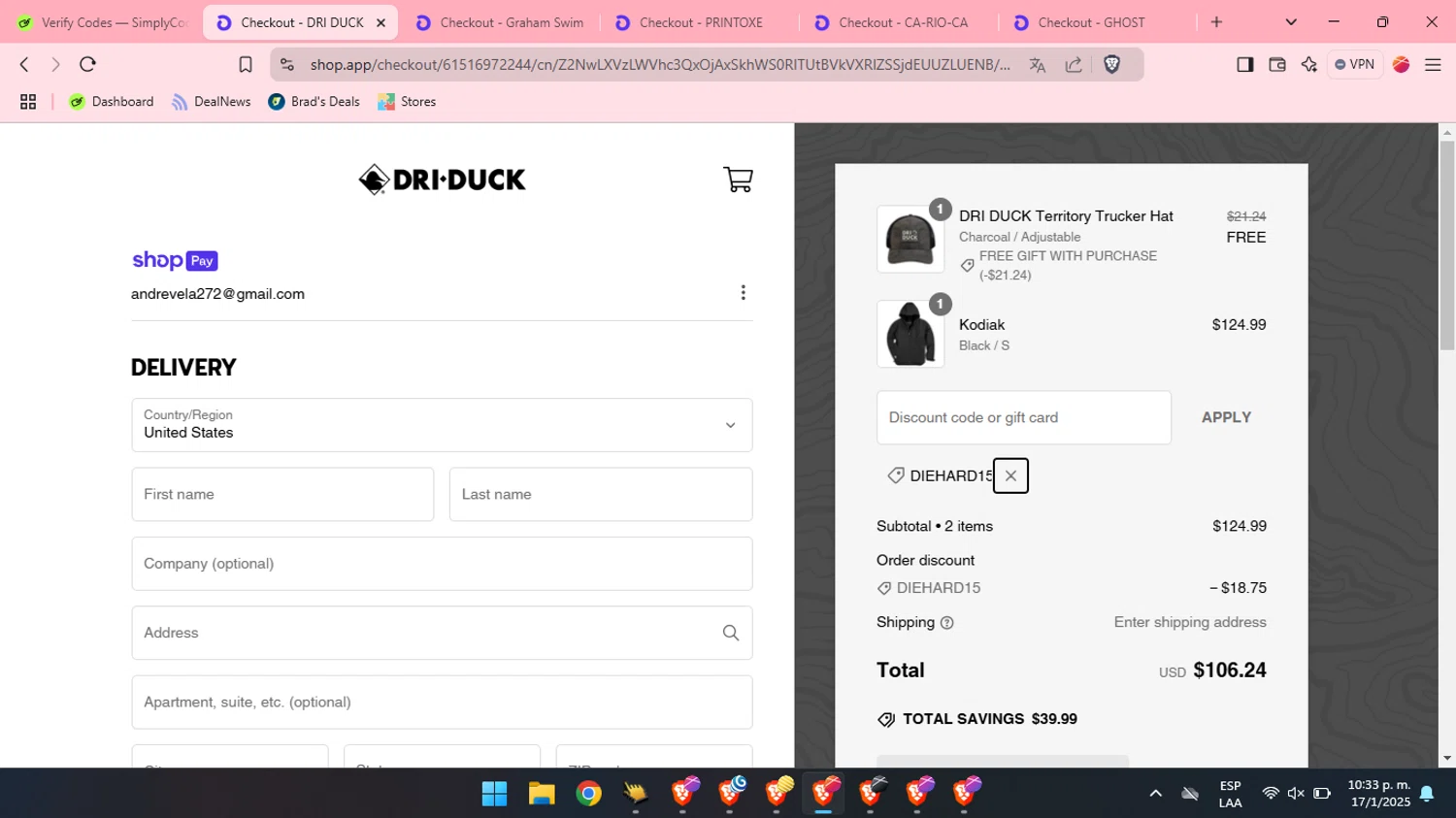Open the Stores bookmark

(x=407, y=102)
